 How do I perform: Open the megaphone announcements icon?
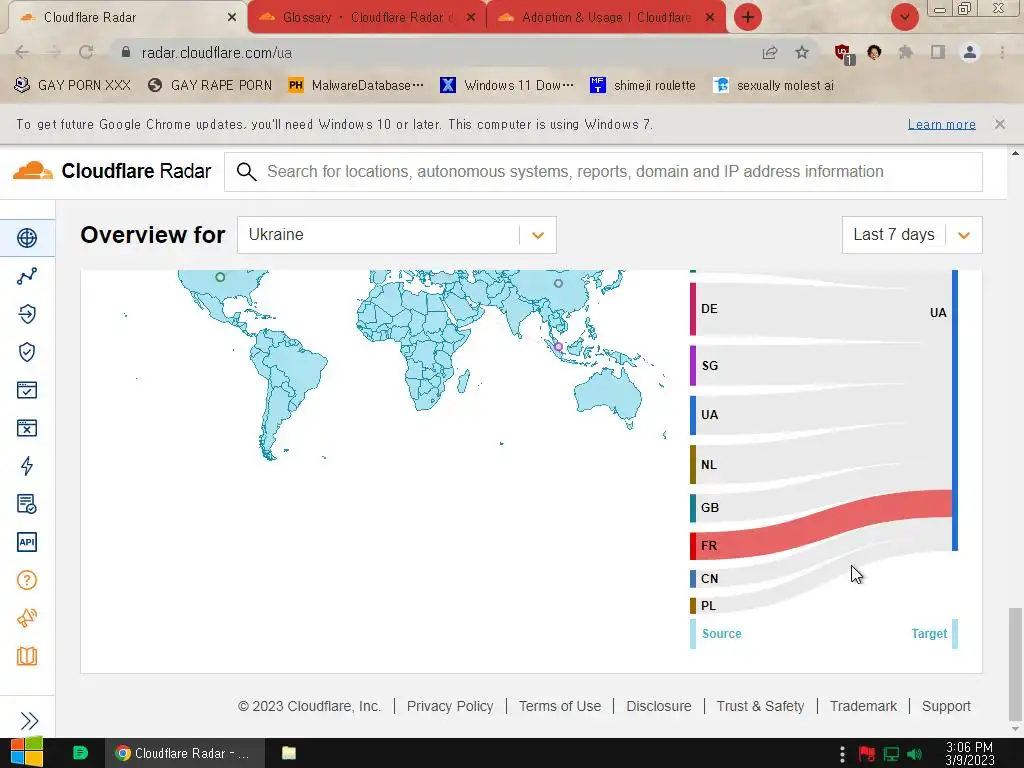tap(27, 618)
